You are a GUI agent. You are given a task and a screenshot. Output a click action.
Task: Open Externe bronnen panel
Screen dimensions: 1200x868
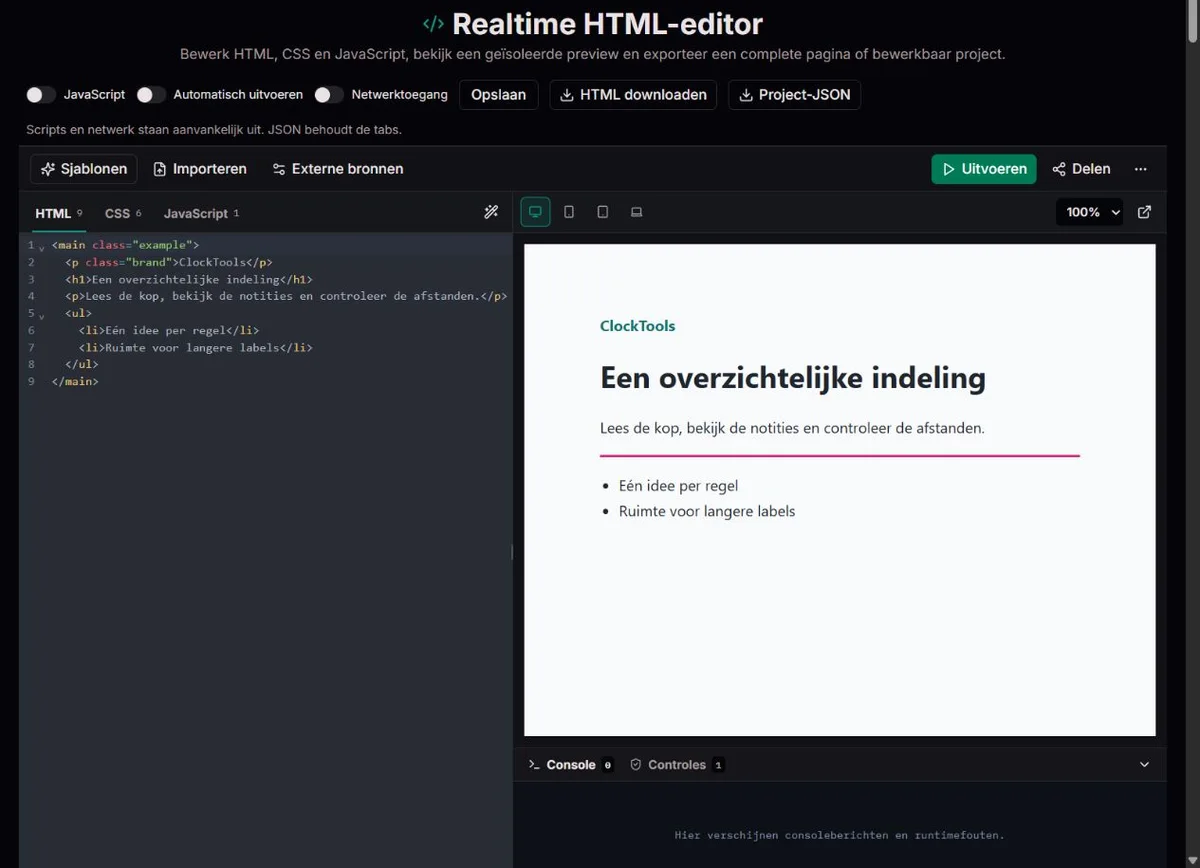337,169
